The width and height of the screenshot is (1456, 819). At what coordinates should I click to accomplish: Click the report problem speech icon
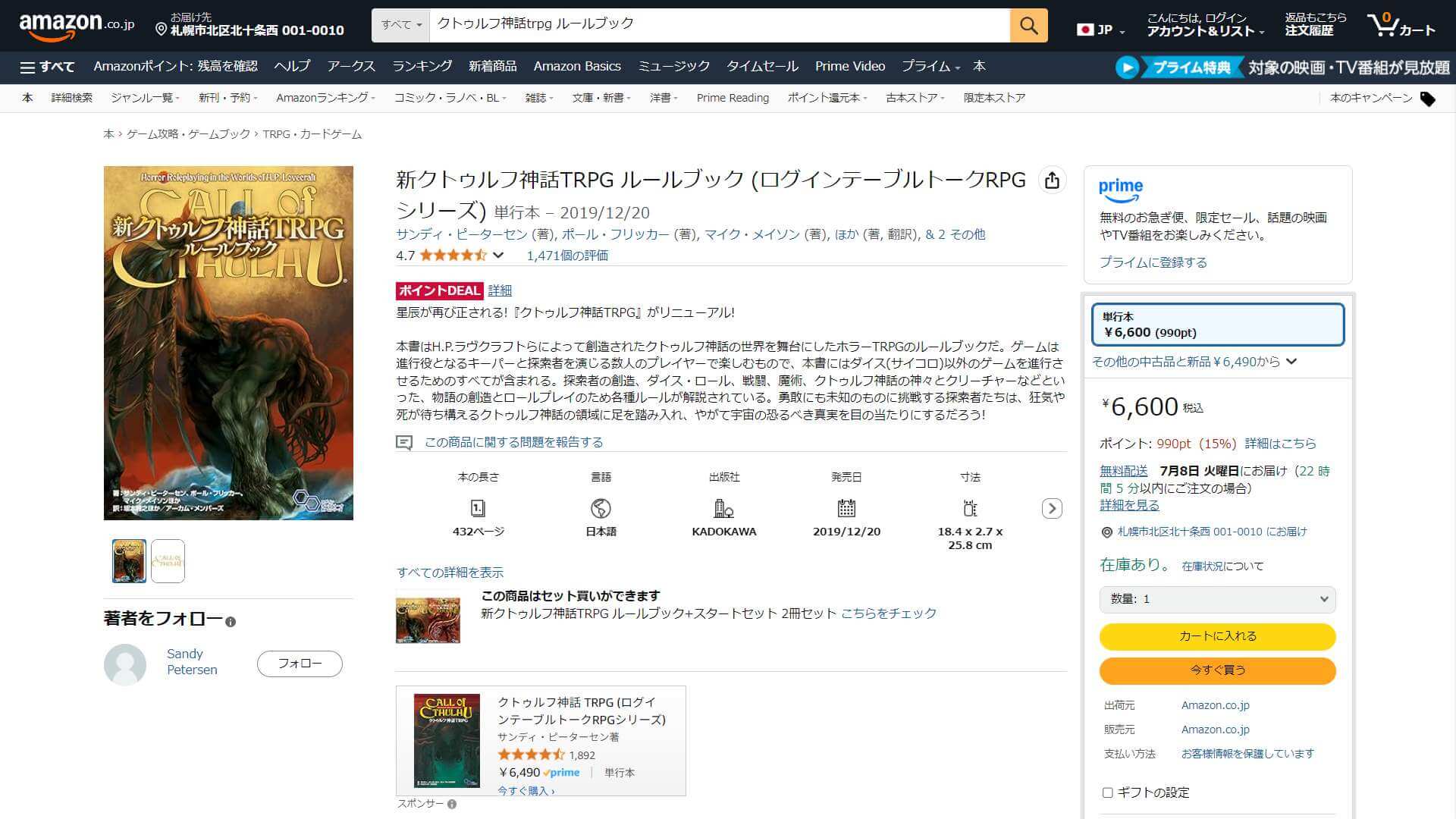[x=404, y=442]
